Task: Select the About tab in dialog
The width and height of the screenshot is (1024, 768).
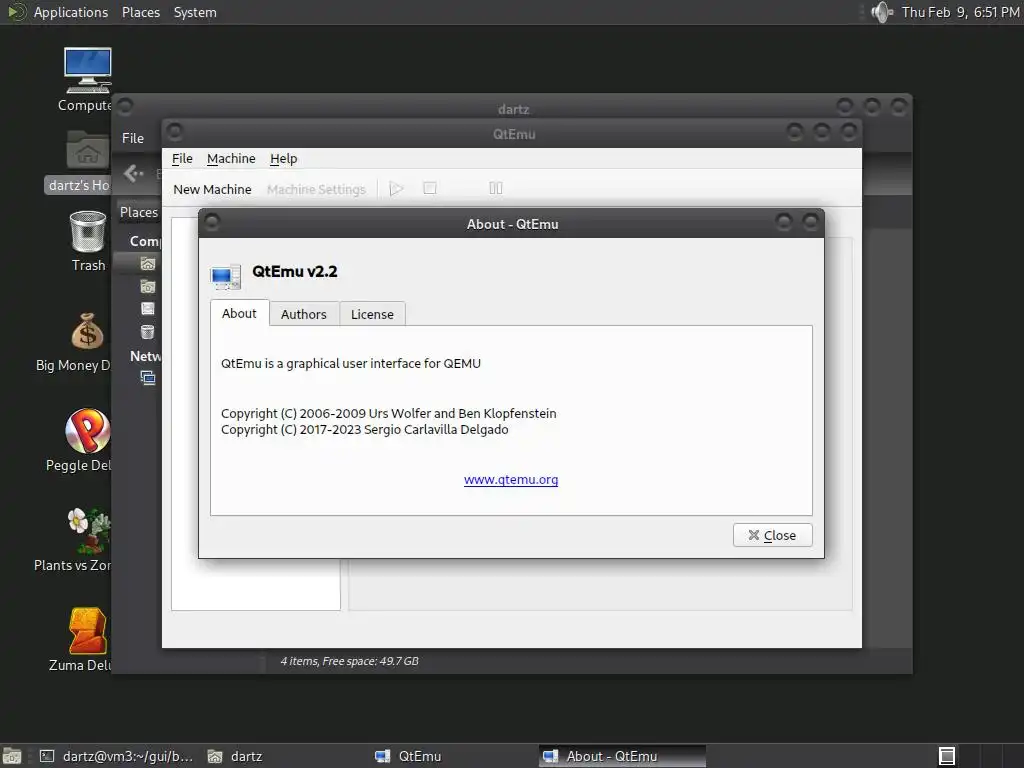Action: pyautogui.click(x=239, y=313)
